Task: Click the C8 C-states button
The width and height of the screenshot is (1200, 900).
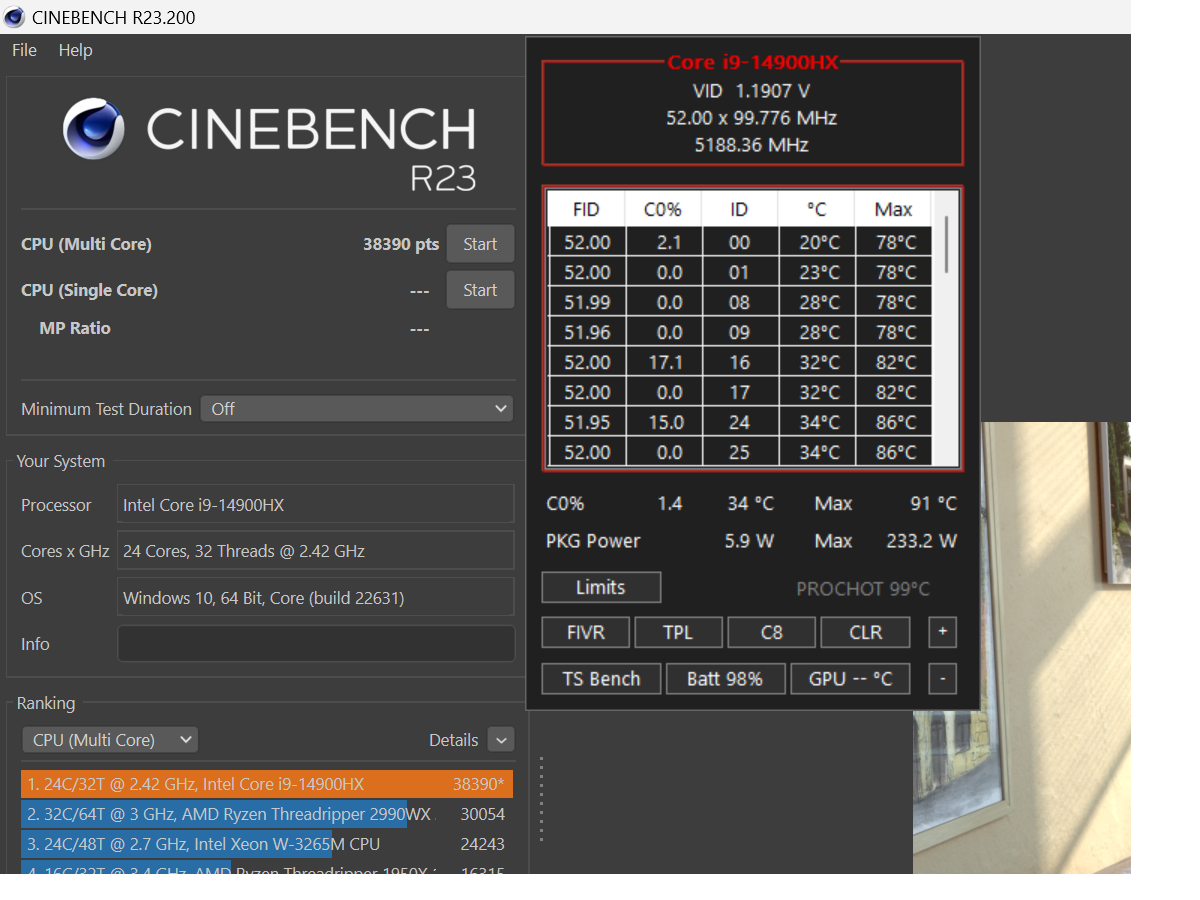Action: 771,632
